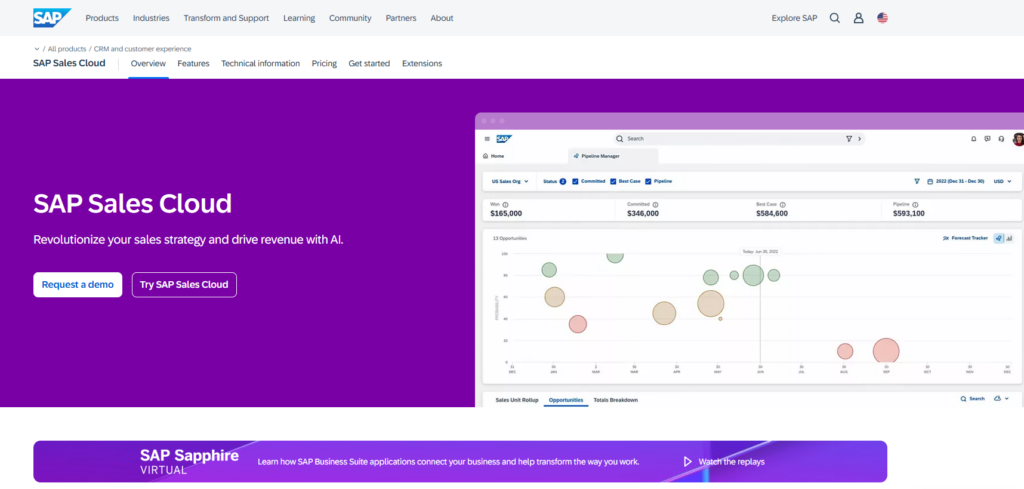Open notifications bell in the dashboard preview
Screen dimensions: 1024x489
point(974,138)
